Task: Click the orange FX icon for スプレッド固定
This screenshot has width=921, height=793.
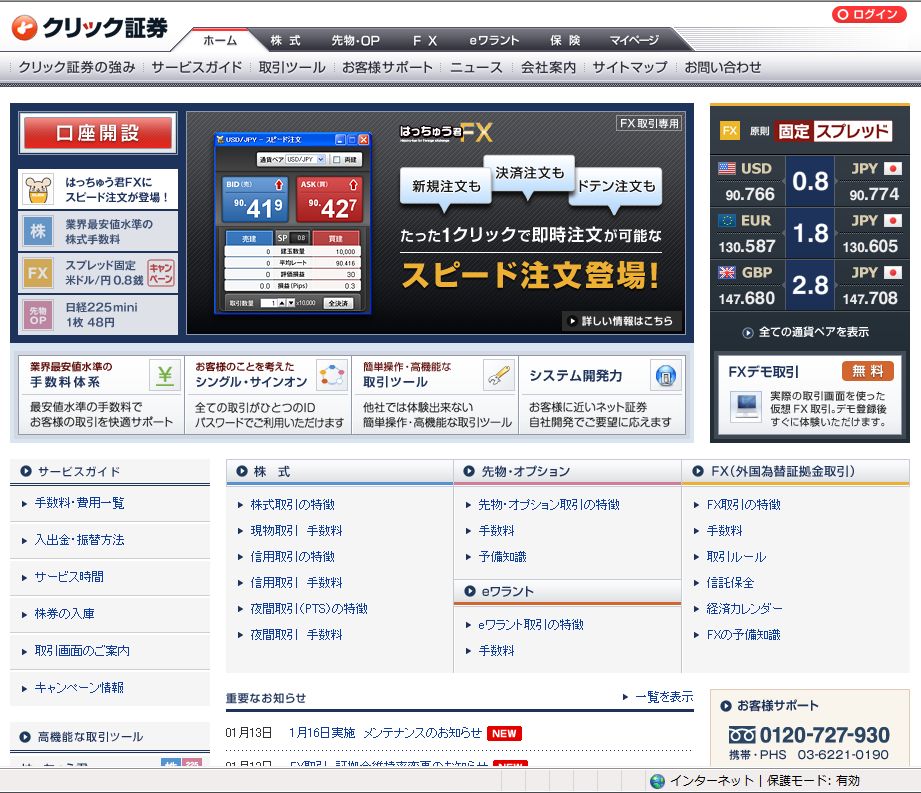Action: 38,273
